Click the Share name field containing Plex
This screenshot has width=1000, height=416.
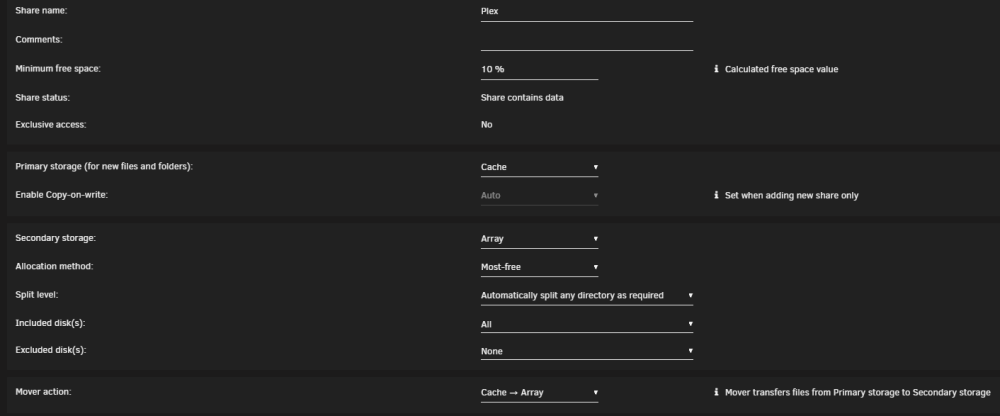(x=587, y=11)
